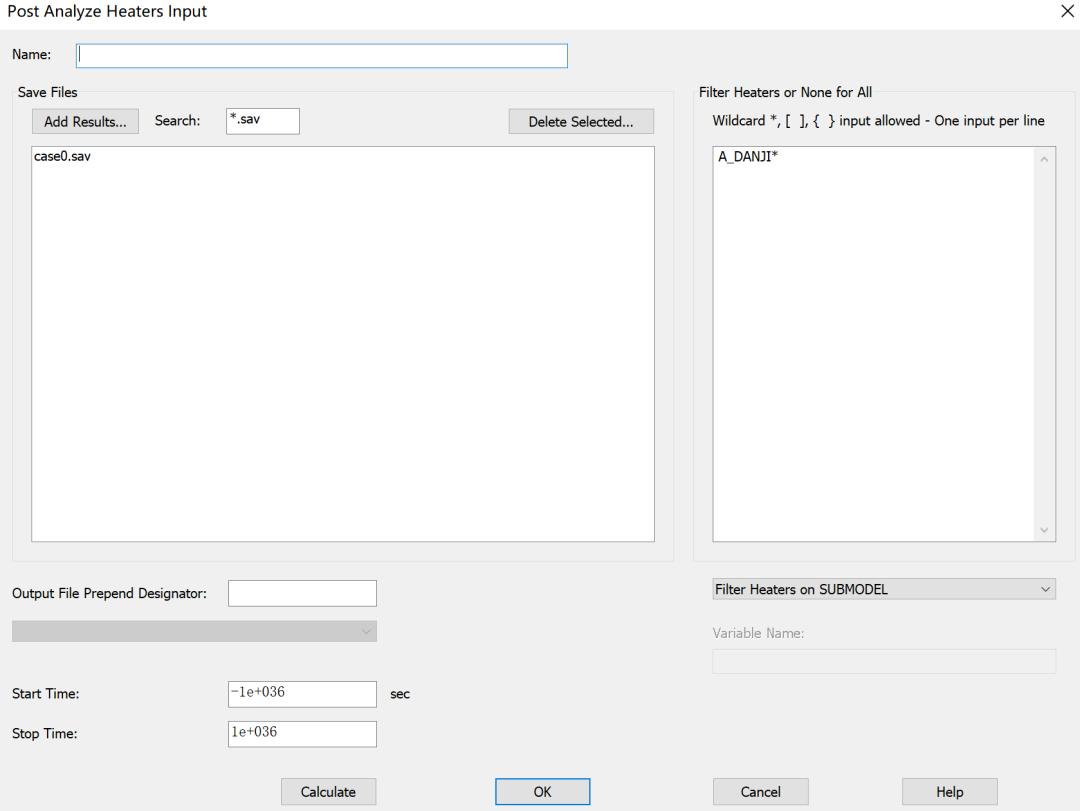Open Help for this dialog
The width and height of the screenshot is (1080, 811).
949,791
